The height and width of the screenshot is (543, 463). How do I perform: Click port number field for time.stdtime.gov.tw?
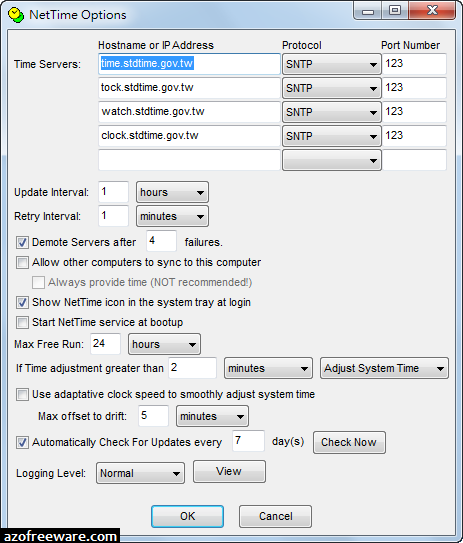(414, 64)
